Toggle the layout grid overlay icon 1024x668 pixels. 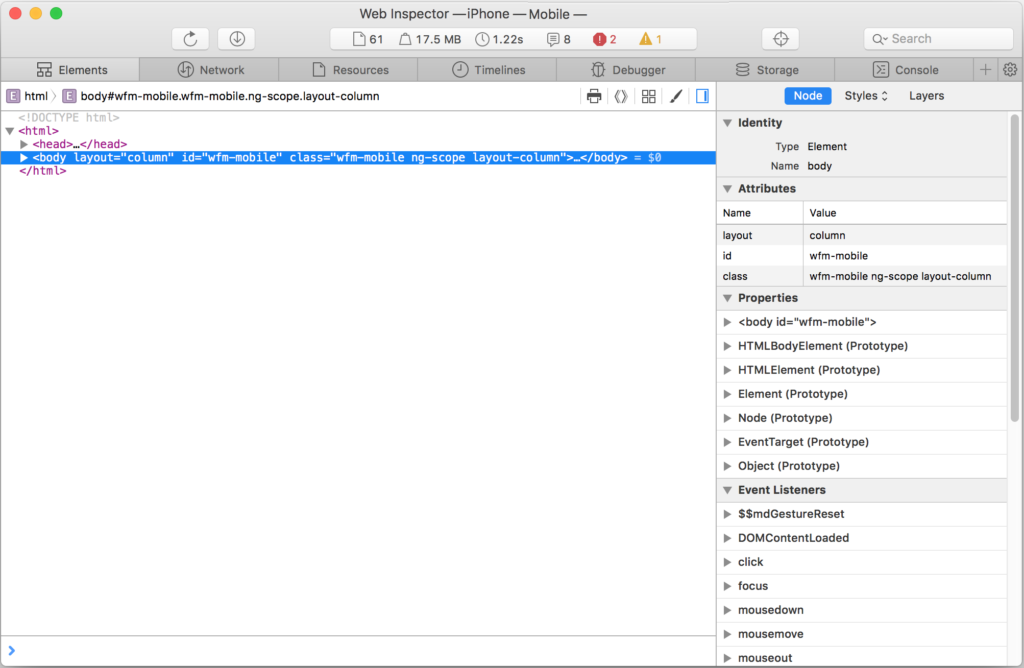tap(649, 96)
